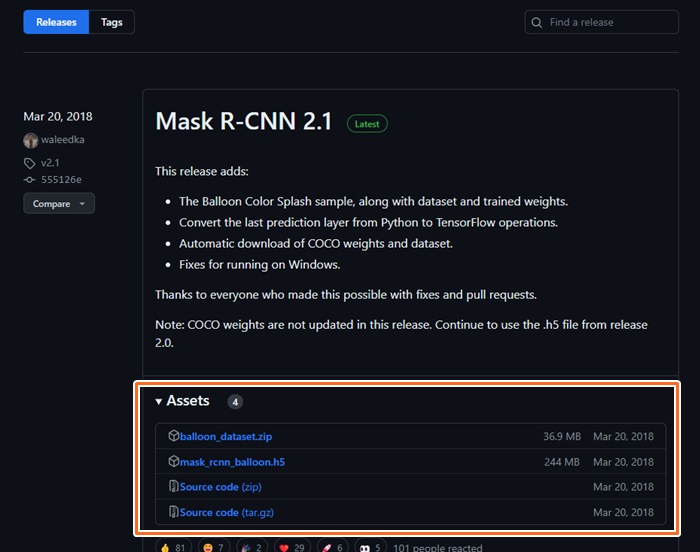Click the date in the balloon_dataset.zip row
This screenshot has height=552, width=700.
point(623,436)
